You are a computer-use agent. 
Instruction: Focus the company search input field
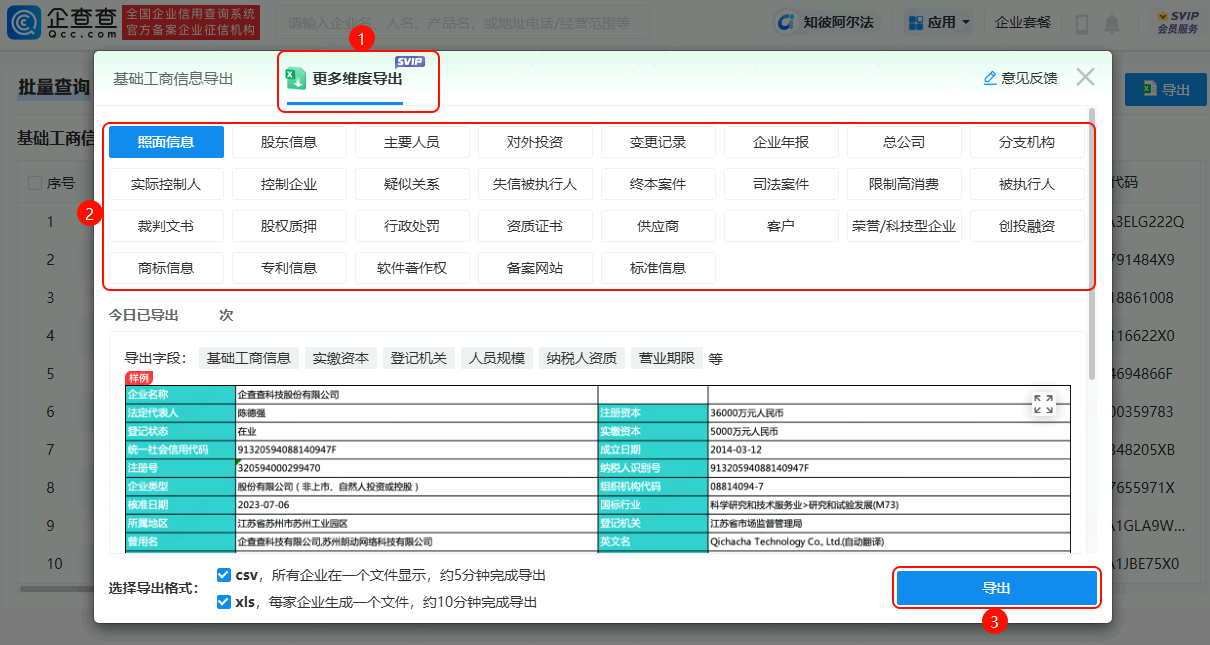(460, 22)
